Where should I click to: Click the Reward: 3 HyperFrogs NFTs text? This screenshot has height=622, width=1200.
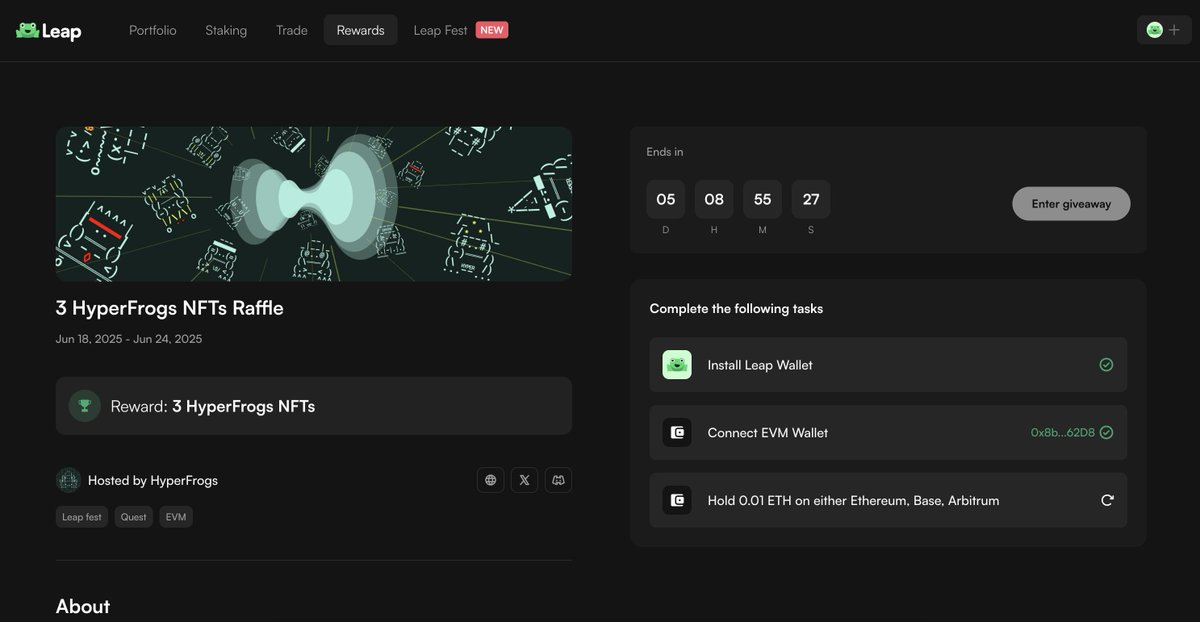212,406
